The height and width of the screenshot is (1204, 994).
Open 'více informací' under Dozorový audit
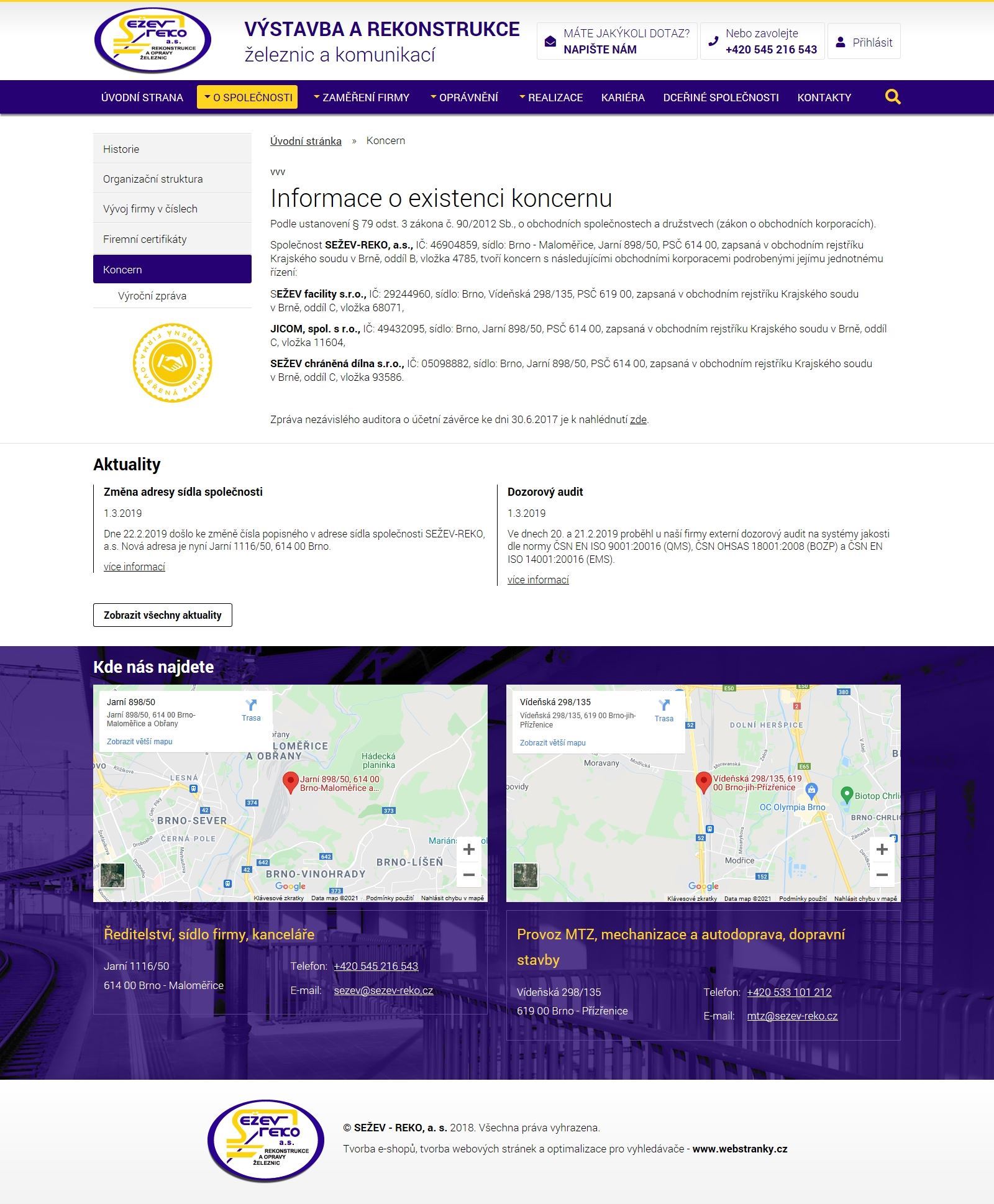pos(538,580)
